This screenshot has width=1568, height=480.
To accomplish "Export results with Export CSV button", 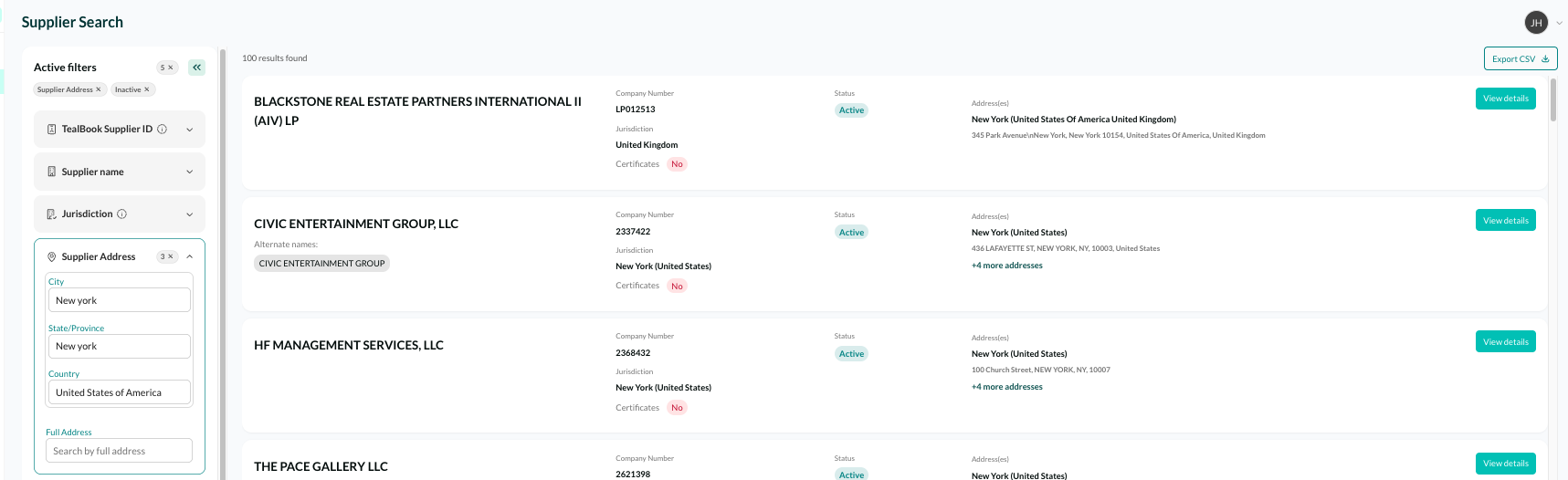I will point(1520,59).
